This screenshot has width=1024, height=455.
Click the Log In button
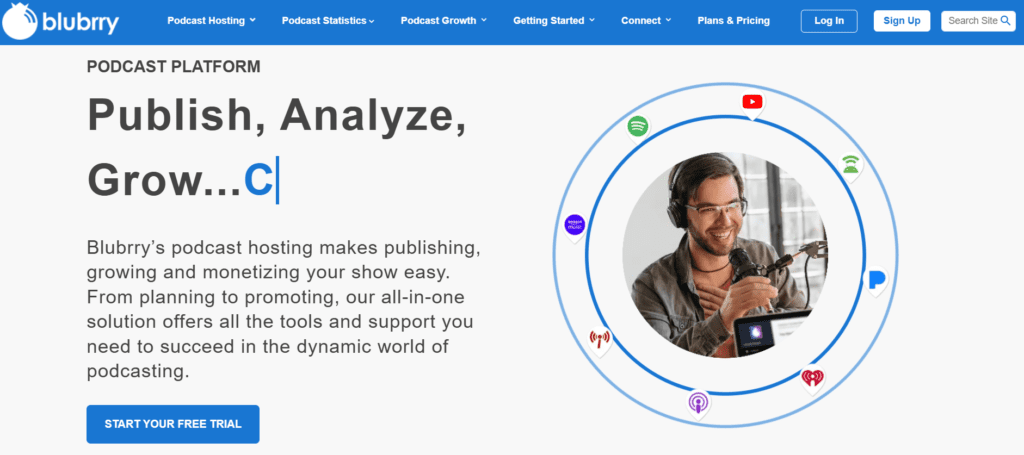[x=829, y=21]
